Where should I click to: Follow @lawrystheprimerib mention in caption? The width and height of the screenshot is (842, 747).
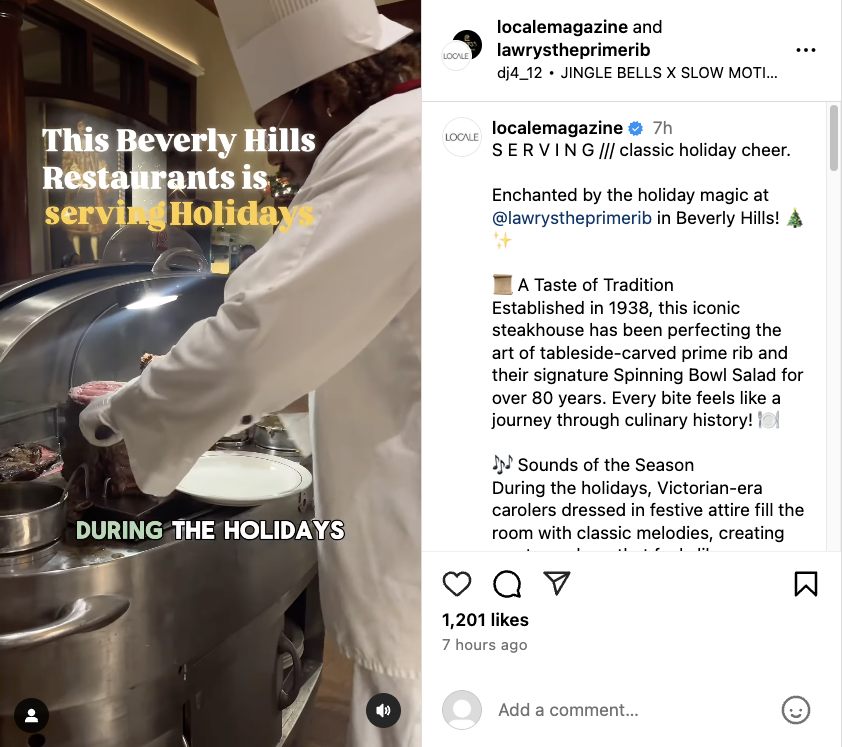tap(571, 218)
